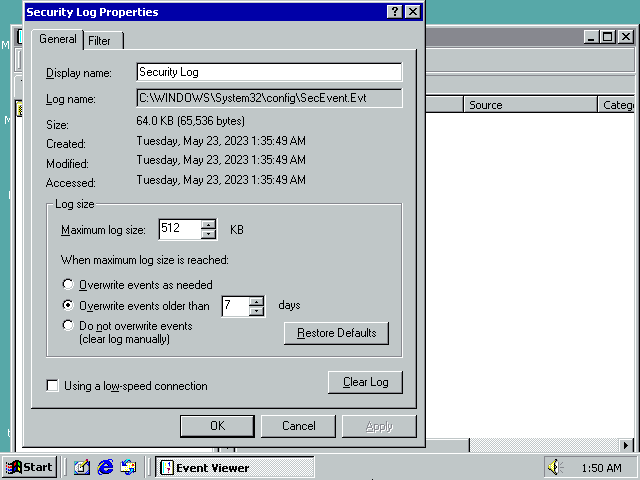Viewport: 640px width, 480px height.
Task: Click the dialog's help question-mark button
Action: 394,12
